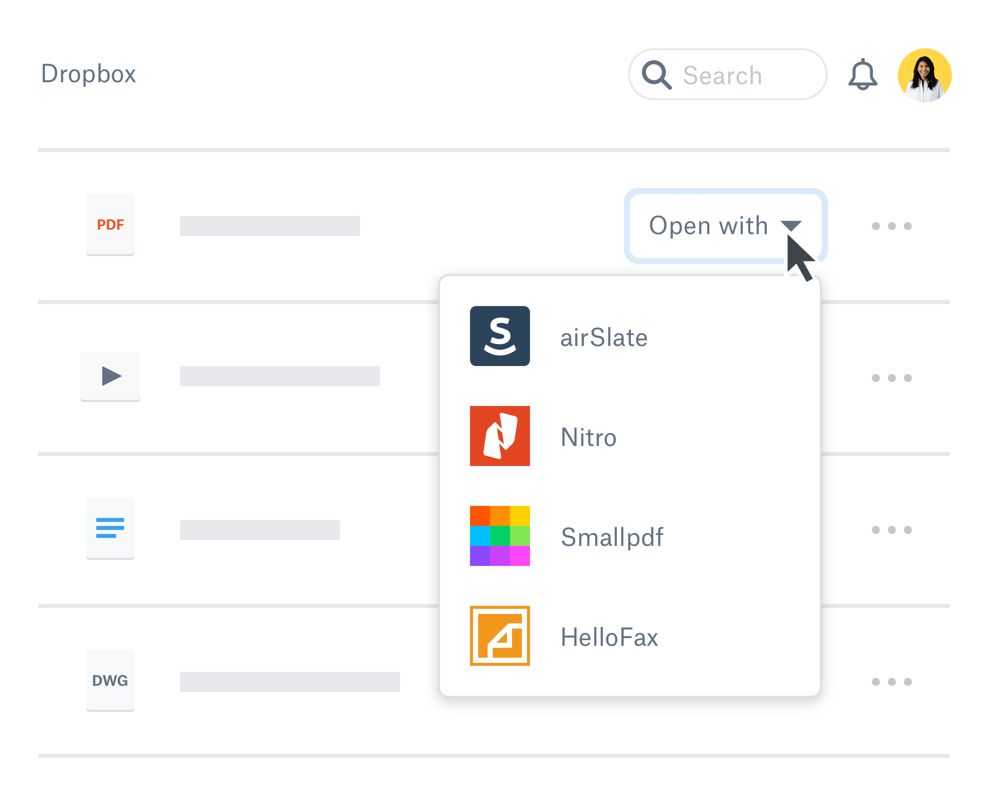Click the notification bell icon
The width and height of the screenshot is (990, 800).
pos(862,75)
